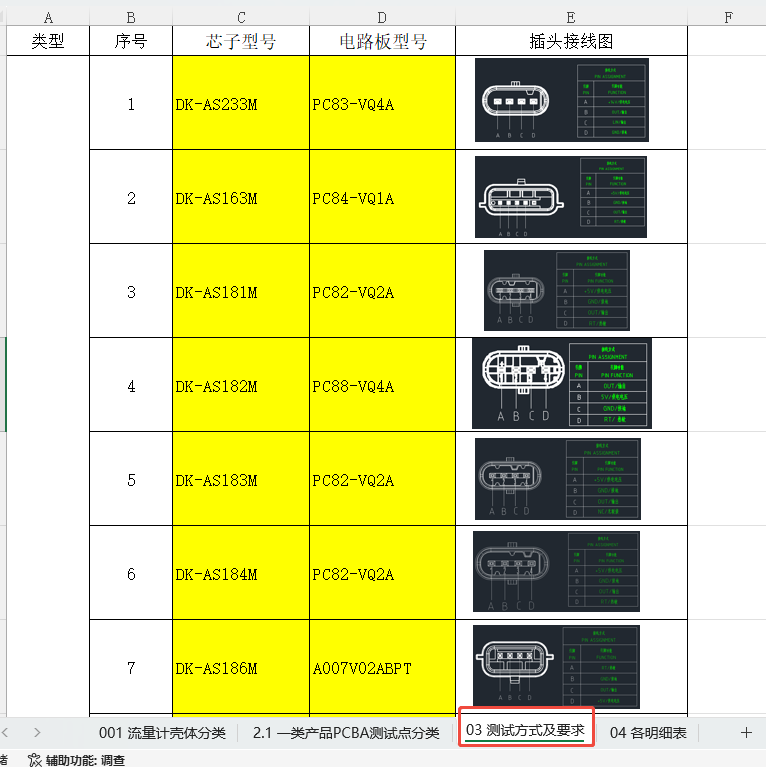The height and width of the screenshot is (767, 766).
Task: Click the 辅助功能: 调查 status bar text
Action: pyautogui.click(x=85, y=760)
